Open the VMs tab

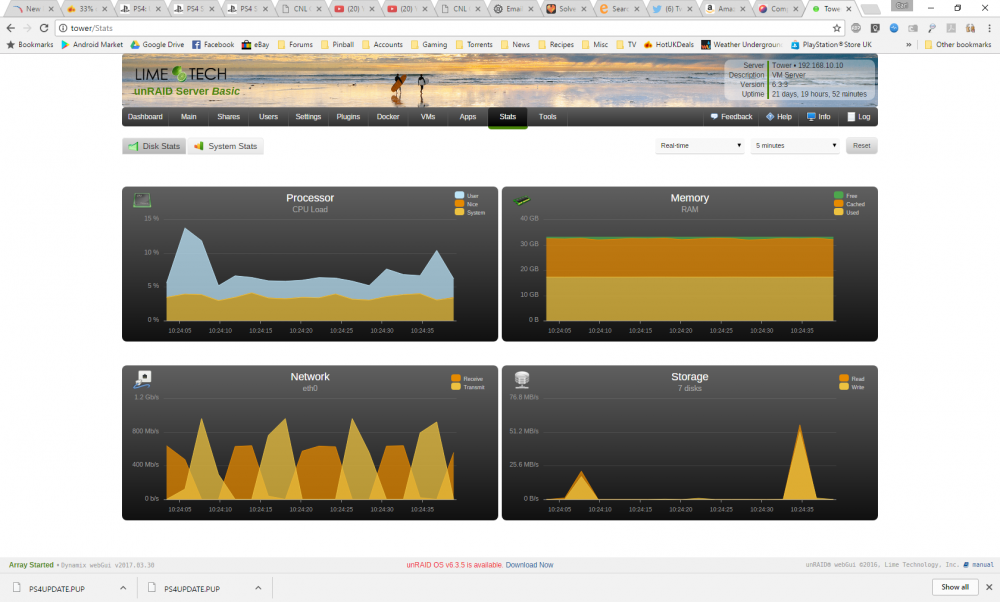click(x=428, y=117)
